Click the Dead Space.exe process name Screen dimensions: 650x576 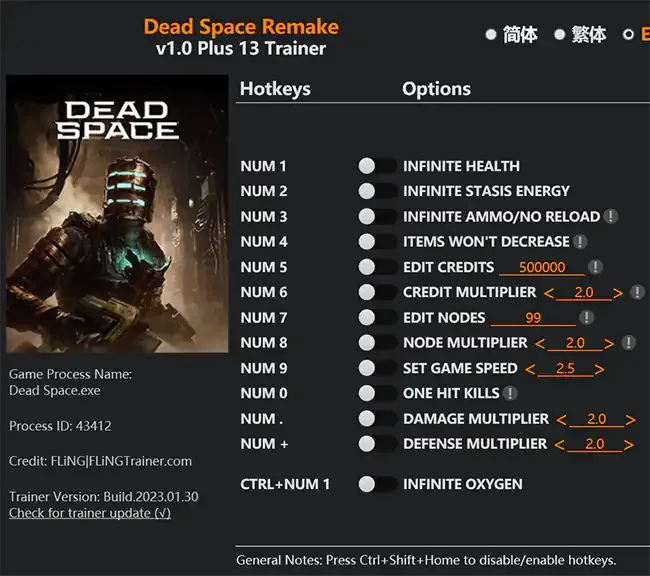tap(55, 391)
